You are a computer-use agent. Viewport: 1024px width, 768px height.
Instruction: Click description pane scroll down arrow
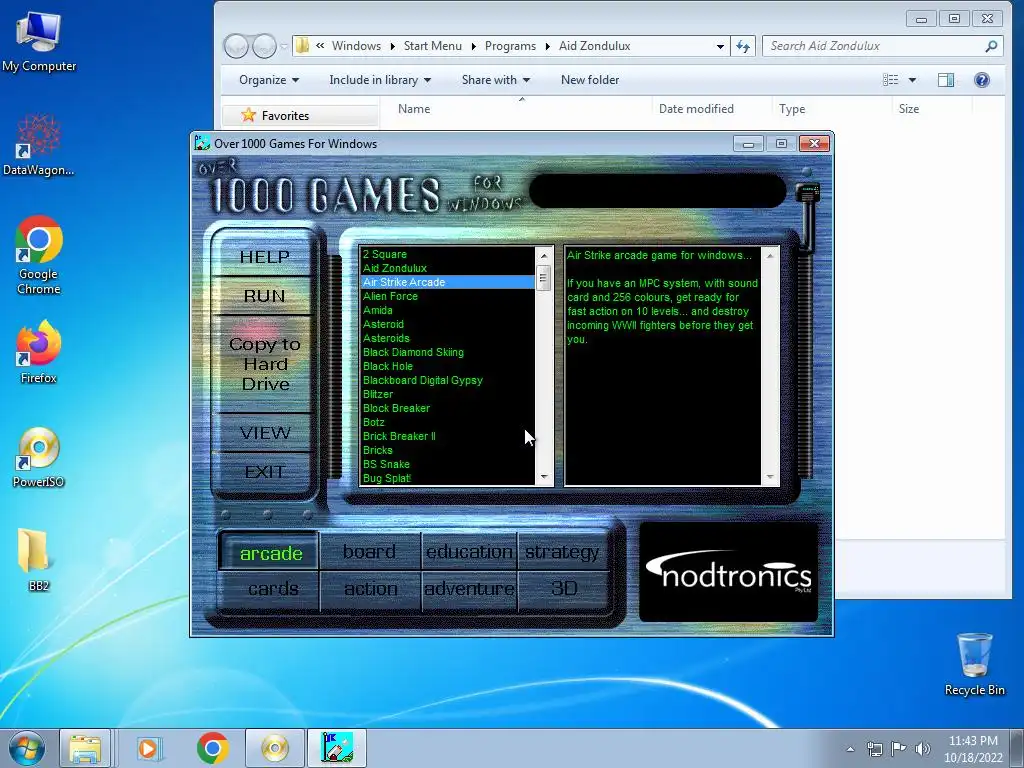click(x=770, y=477)
